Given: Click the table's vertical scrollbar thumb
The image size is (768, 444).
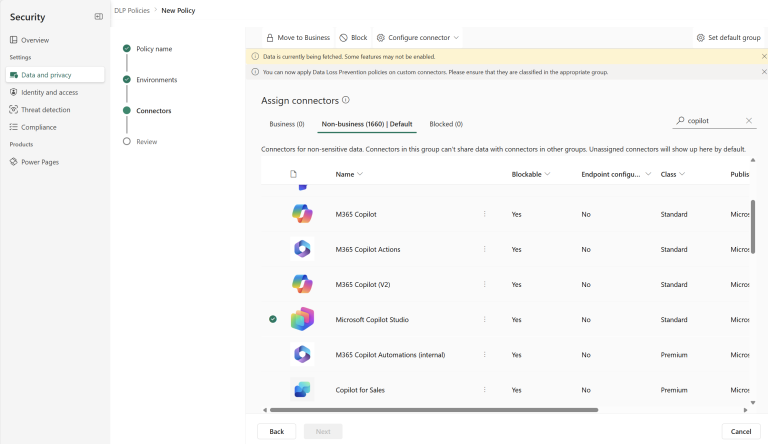Looking at the screenshot, I should pyautogui.click(x=753, y=226).
